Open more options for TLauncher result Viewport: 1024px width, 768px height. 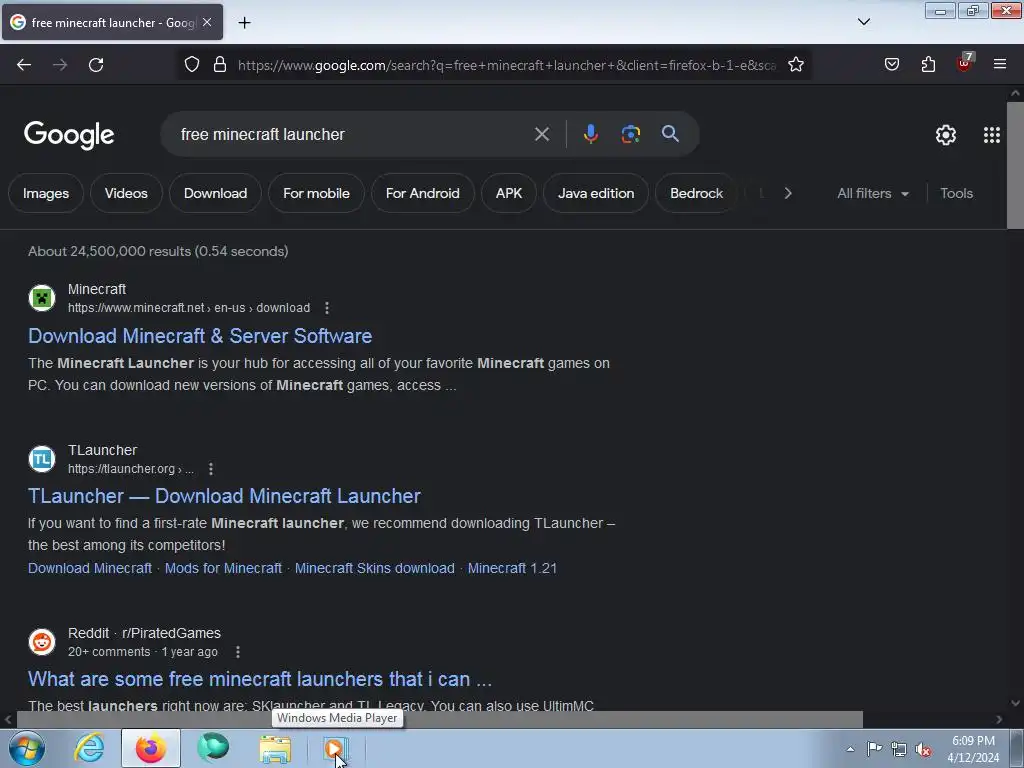(x=210, y=469)
